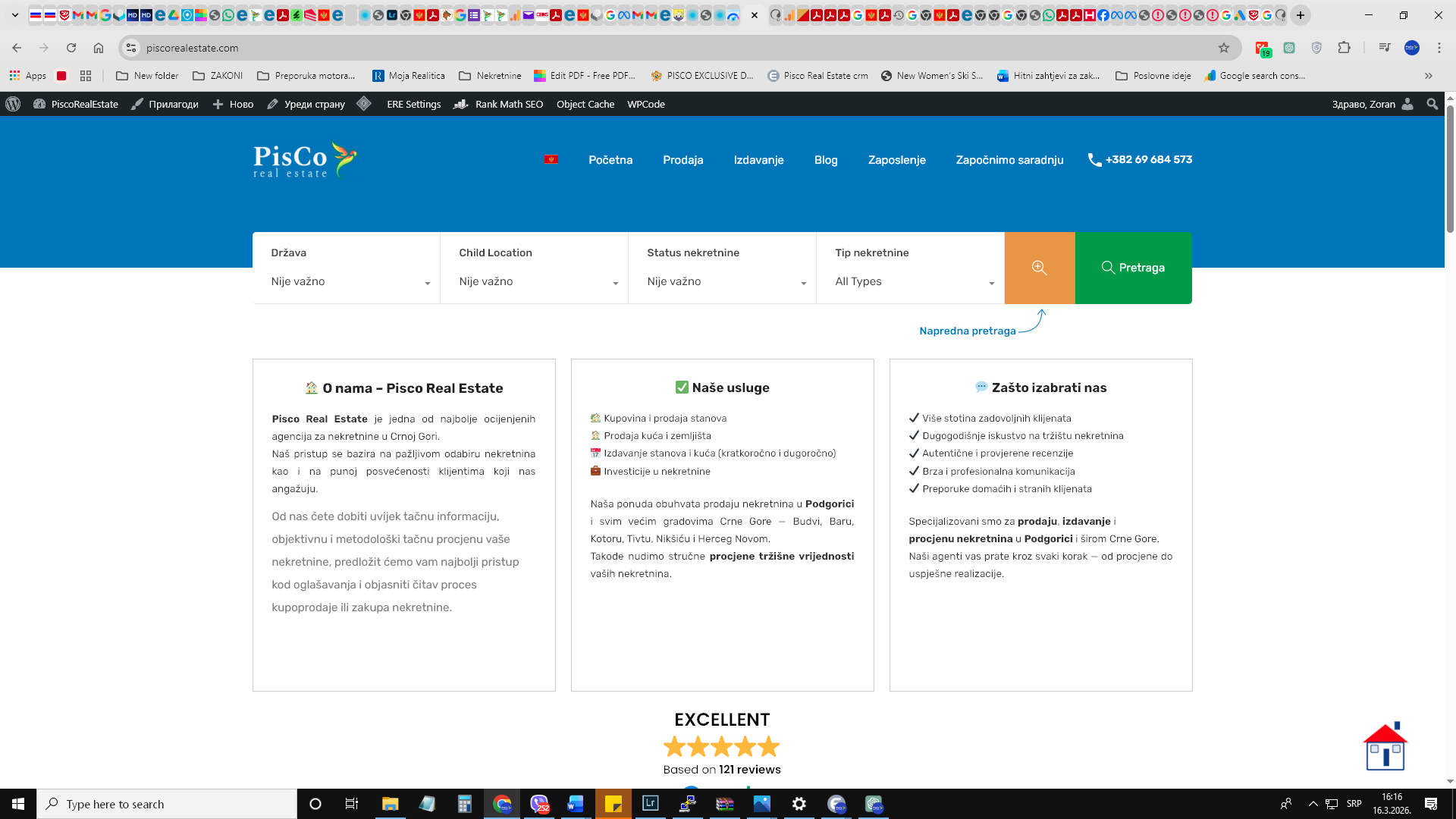1456x819 pixels.
Task: Expand the Status nekretnine dropdown
Action: (x=723, y=281)
